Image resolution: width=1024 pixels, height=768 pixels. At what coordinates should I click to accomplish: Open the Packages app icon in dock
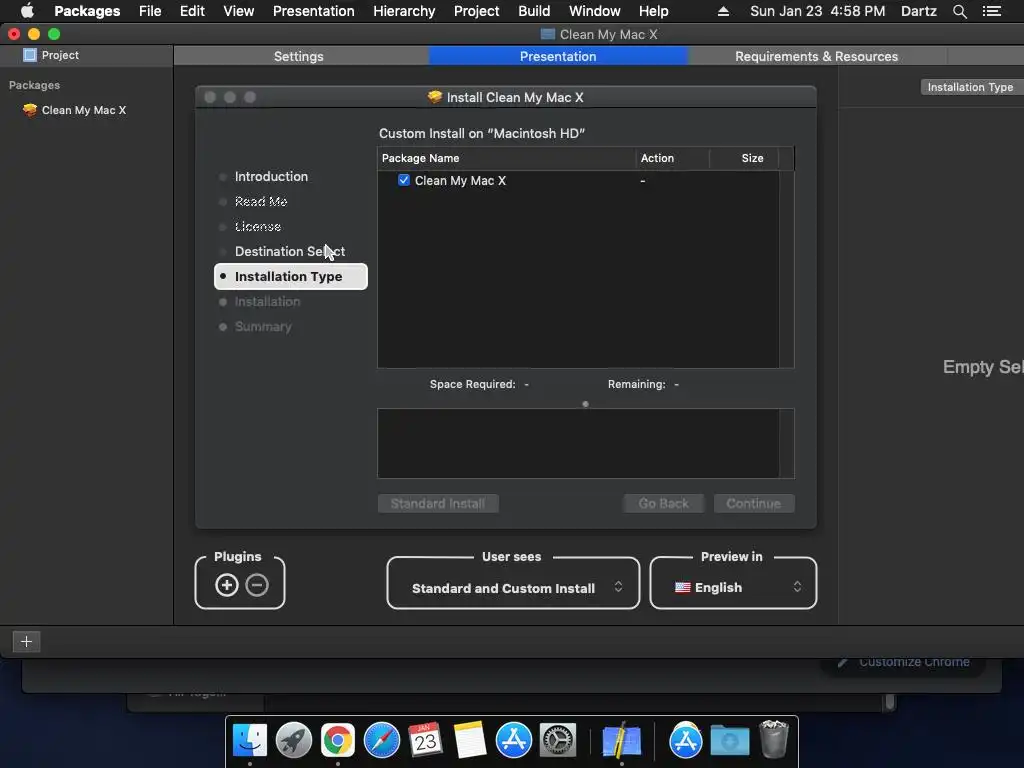[x=621, y=741]
